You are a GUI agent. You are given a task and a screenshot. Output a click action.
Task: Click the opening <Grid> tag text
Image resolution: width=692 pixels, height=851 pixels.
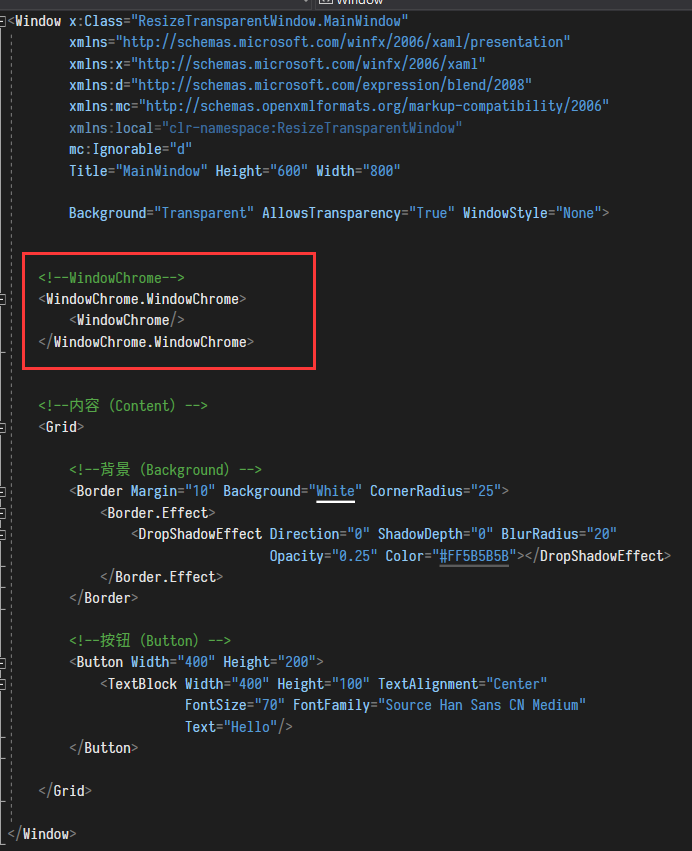pyautogui.click(x=61, y=427)
